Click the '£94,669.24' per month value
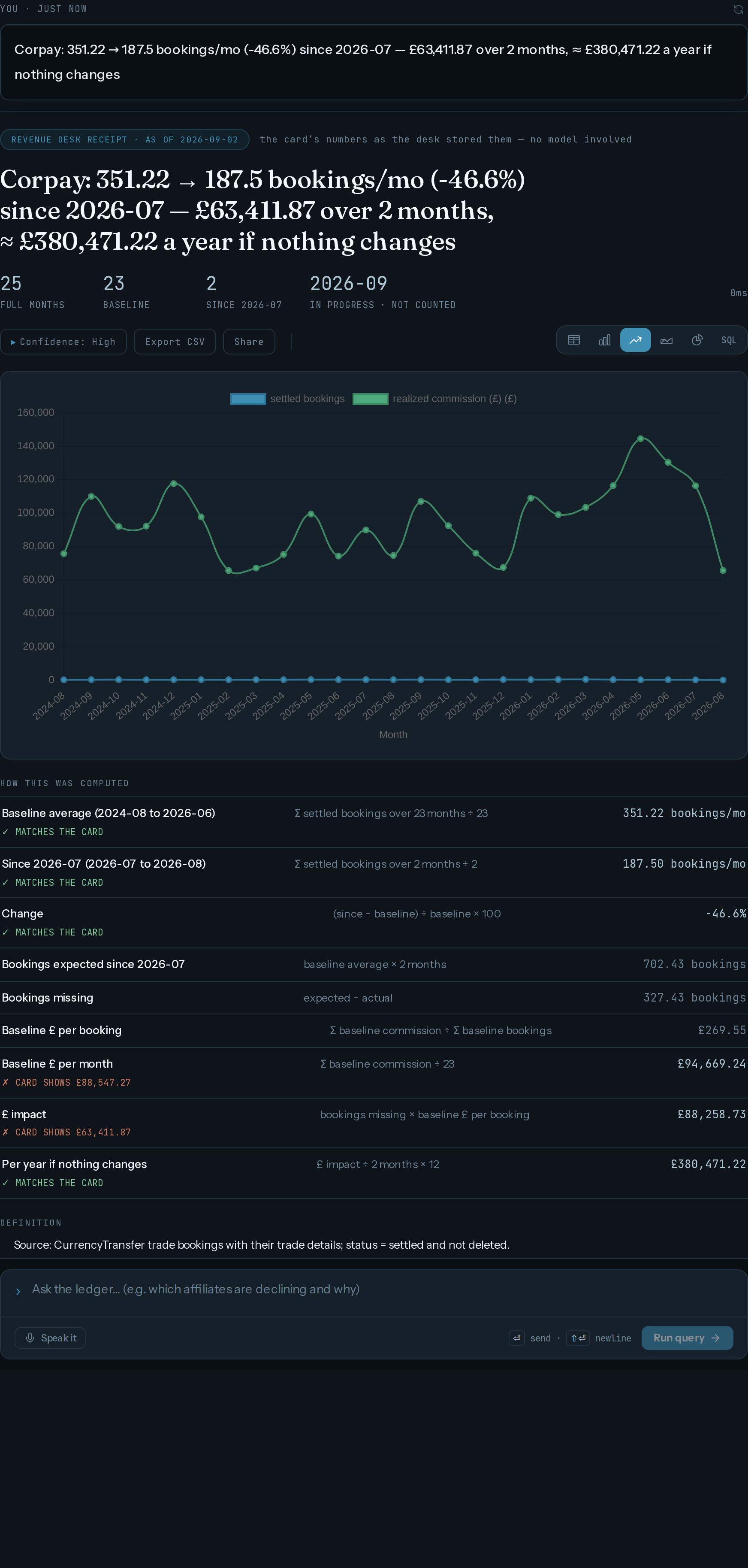Image resolution: width=748 pixels, height=1568 pixels. point(712,1064)
